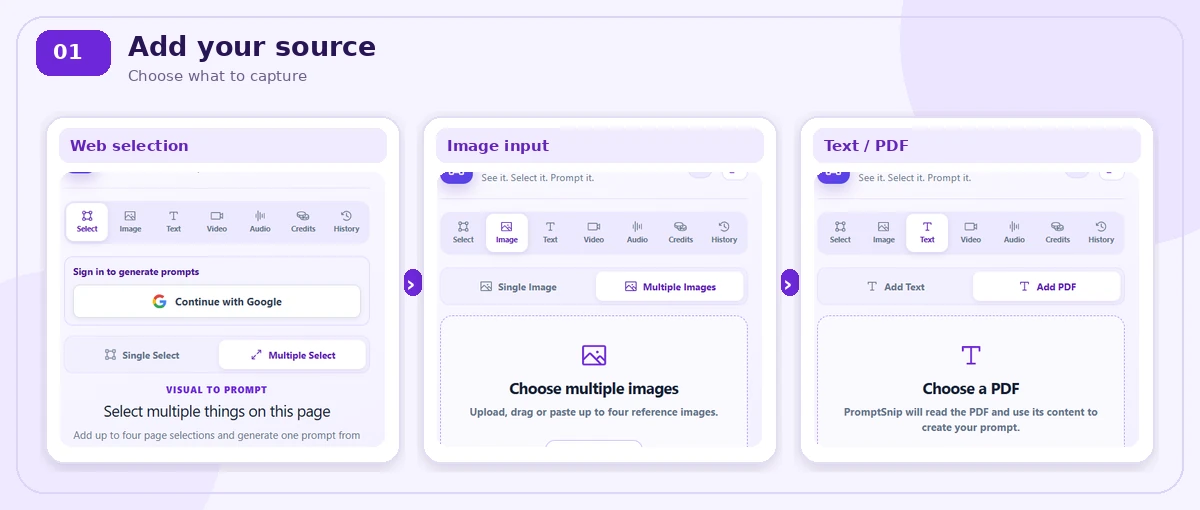
Task: Click the Text / PDF card header
Action: click(x=977, y=145)
